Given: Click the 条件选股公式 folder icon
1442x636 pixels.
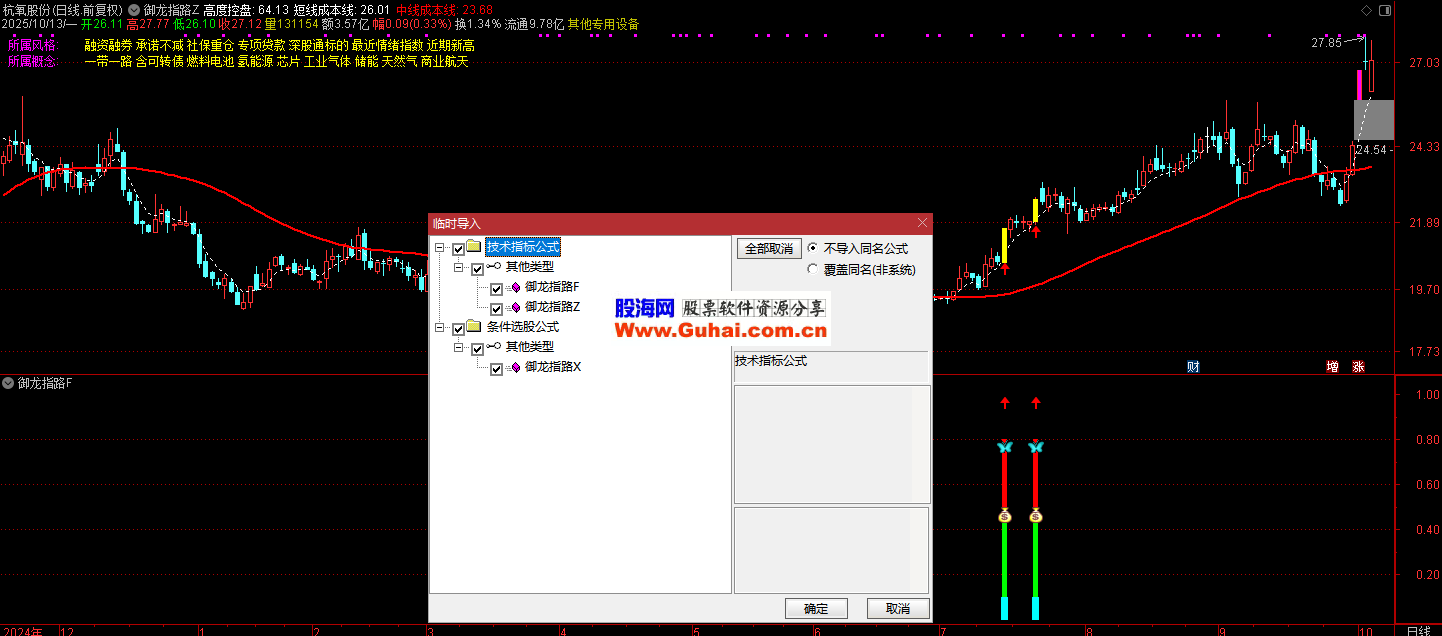Looking at the screenshot, I should (474, 328).
